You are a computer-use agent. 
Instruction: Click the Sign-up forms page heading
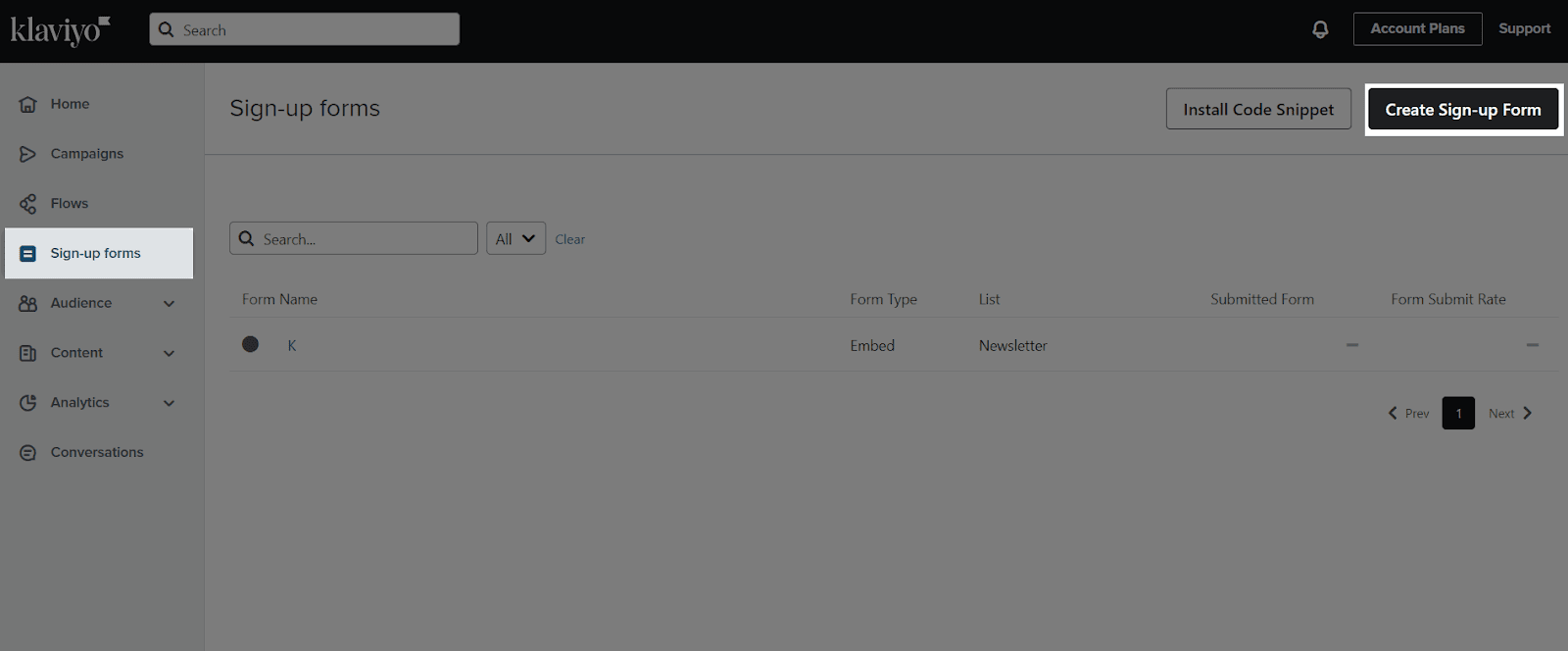coord(305,108)
